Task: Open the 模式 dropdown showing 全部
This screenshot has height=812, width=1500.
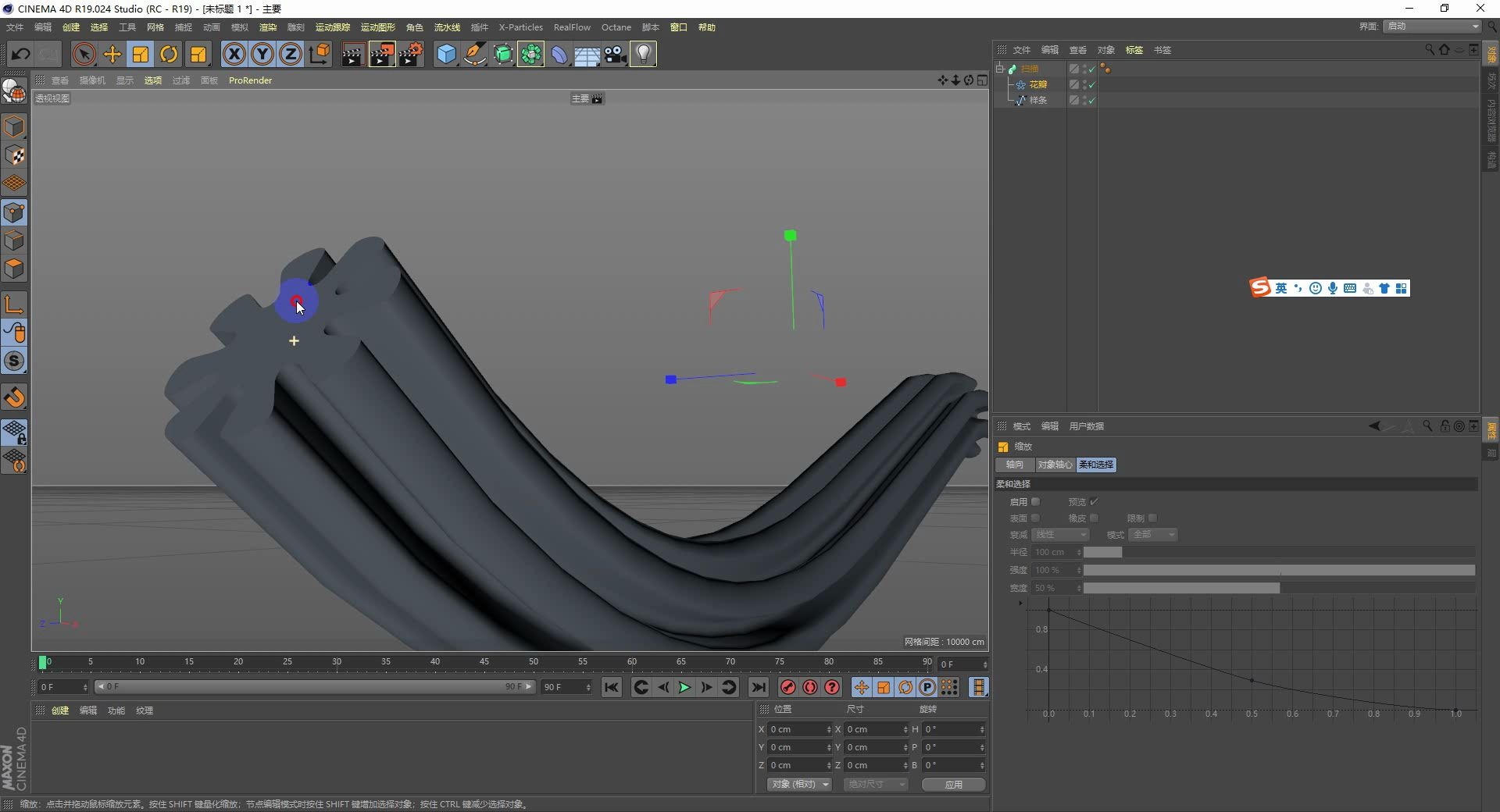Action: pyautogui.click(x=1153, y=535)
